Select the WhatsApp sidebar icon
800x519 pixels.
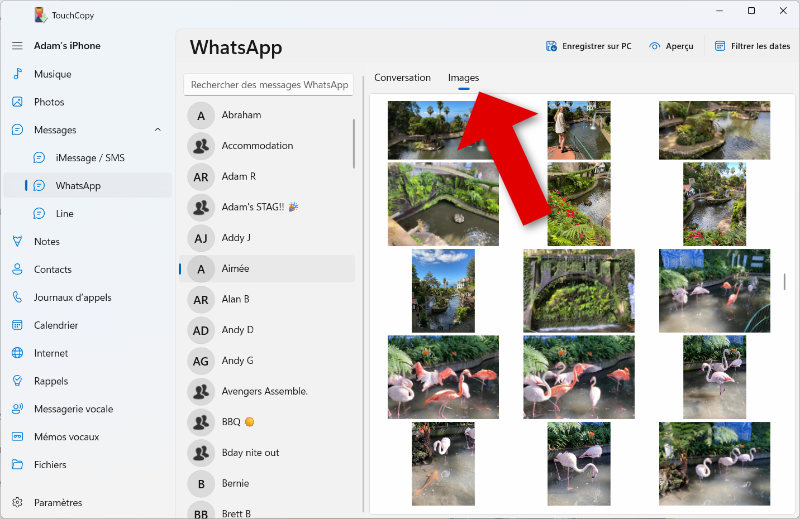39,186
